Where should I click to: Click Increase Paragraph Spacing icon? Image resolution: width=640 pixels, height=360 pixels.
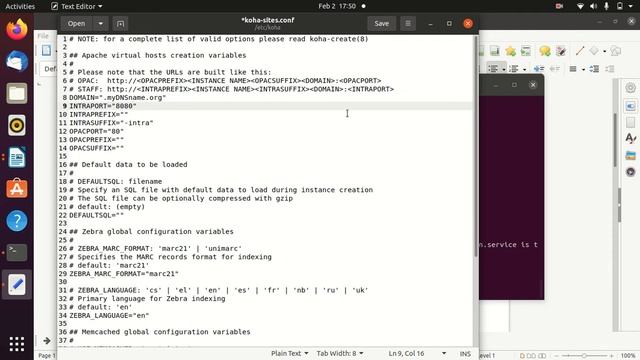(x=594, y=69)
